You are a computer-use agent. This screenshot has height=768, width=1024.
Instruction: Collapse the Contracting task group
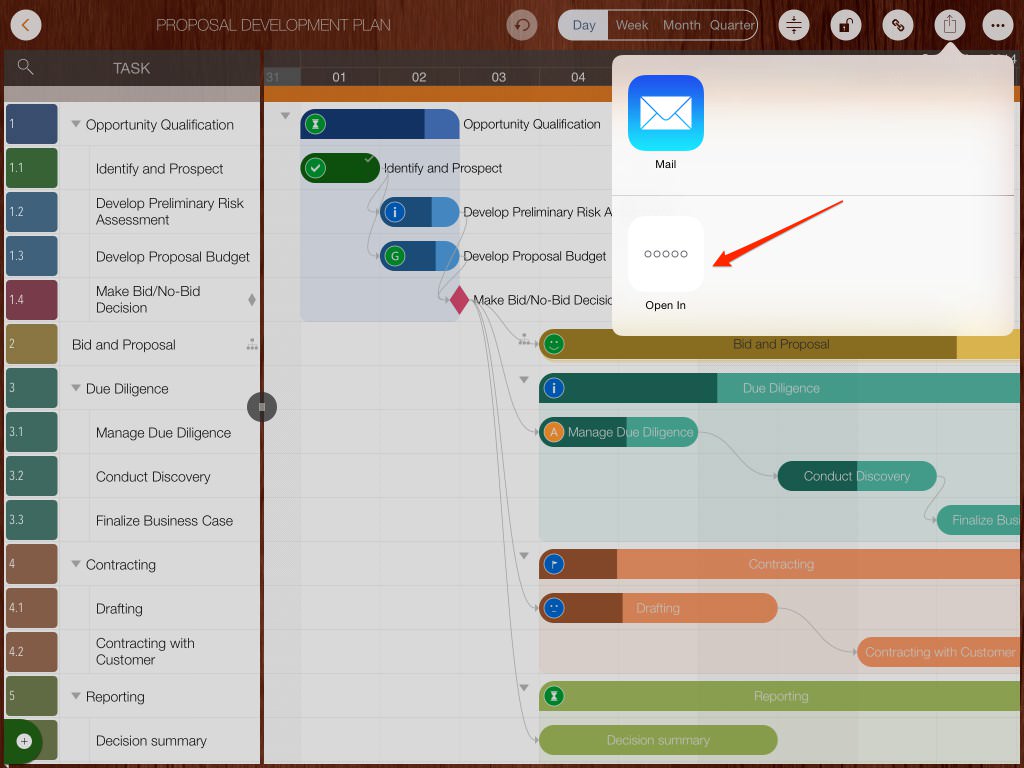(x=76, y=565)
